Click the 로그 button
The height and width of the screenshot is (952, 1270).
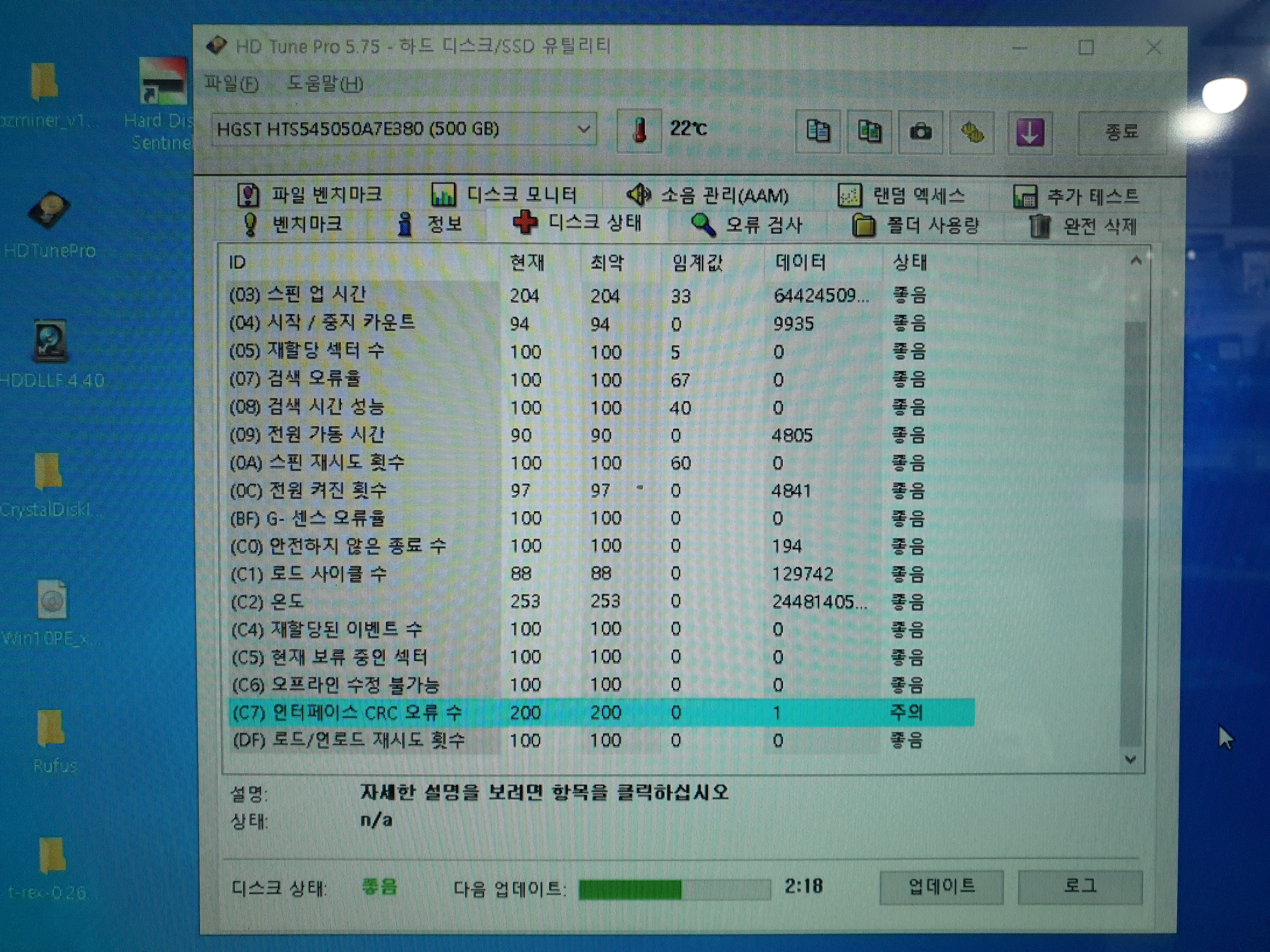(x=1080, y=887)
